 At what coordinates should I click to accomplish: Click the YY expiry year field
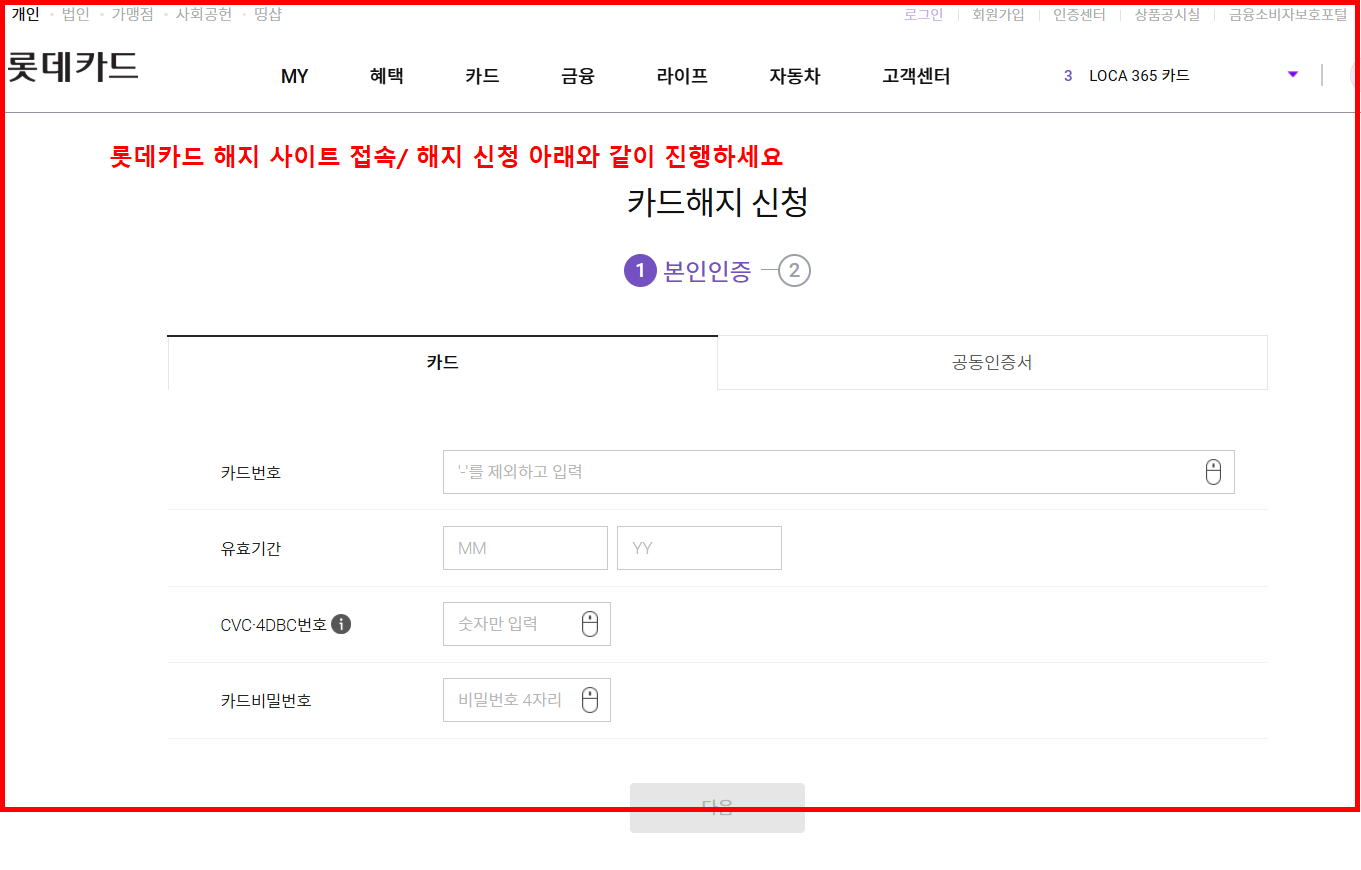[699, 548]
